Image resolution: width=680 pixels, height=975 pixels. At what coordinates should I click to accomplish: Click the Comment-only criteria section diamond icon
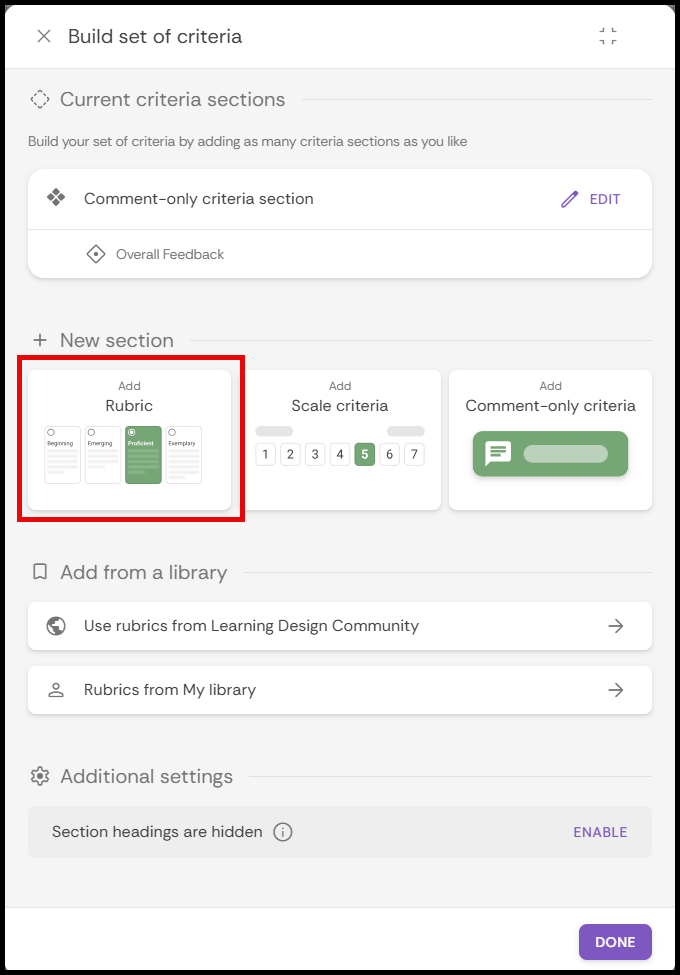point(56,198)
